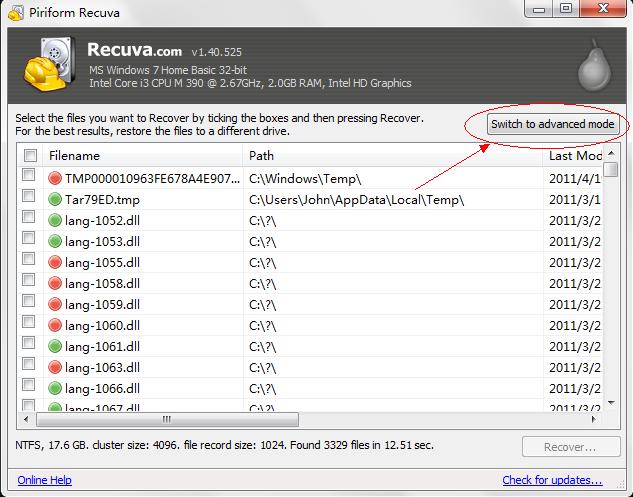Click red status dot for lang-1063.dll
This screenshot has height=497, width=633.
tap(54, 367)
